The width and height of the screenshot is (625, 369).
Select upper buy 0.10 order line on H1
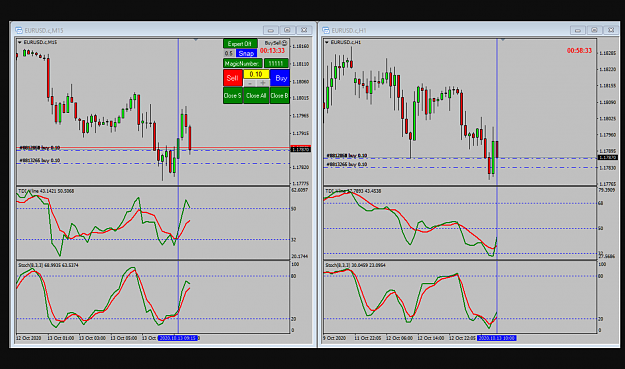347,156
